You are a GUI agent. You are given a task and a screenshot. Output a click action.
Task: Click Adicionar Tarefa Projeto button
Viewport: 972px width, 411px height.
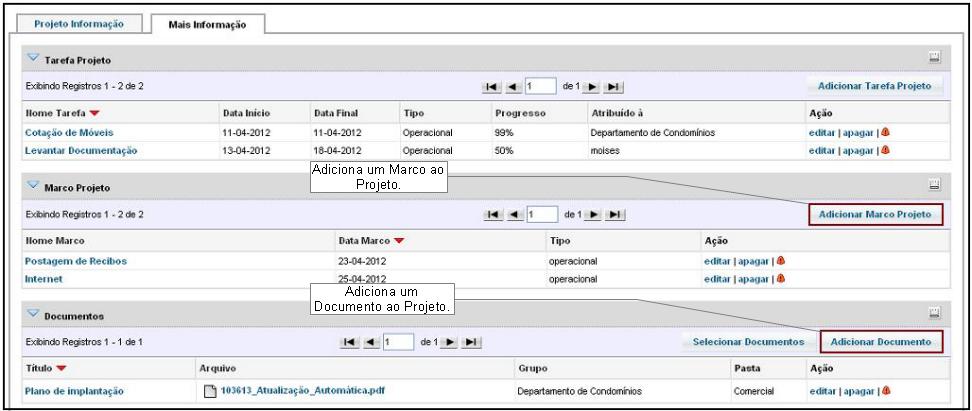pyautogui.click(x=874, y=86)
